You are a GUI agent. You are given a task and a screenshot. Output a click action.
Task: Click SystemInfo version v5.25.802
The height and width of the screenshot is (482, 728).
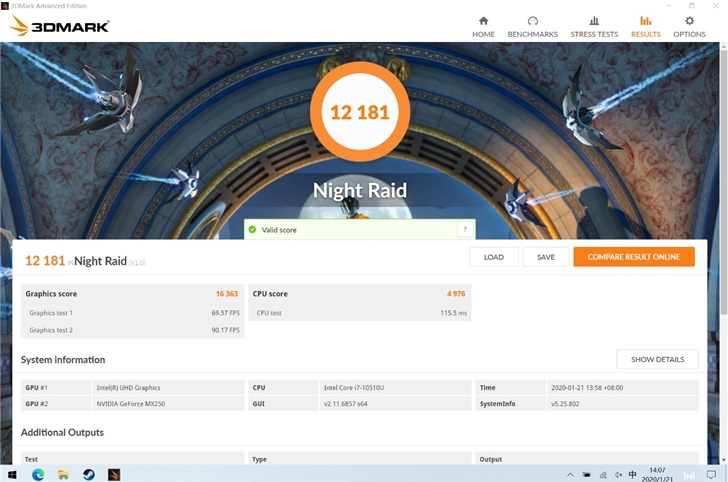click(565, 404)
